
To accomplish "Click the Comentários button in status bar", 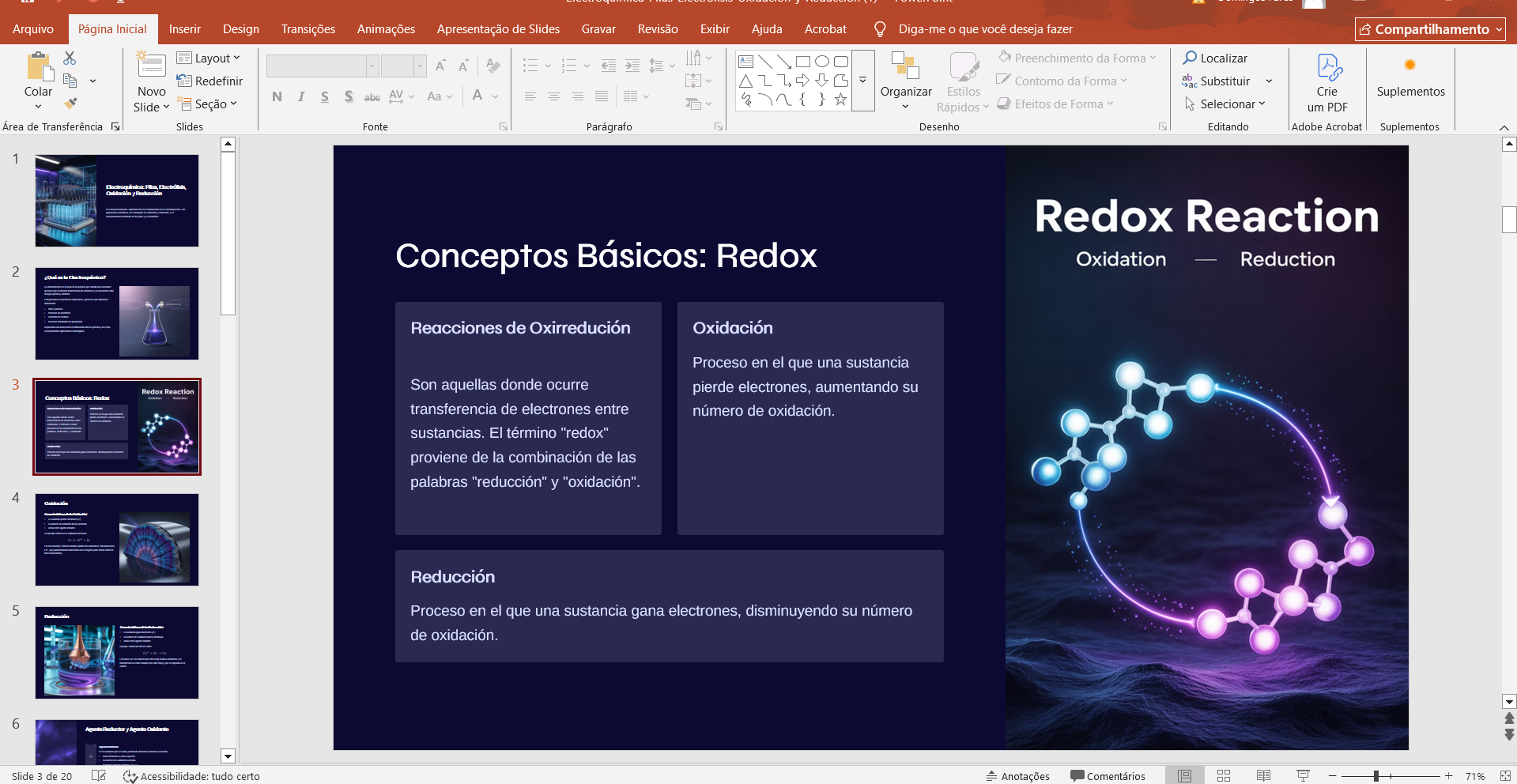I will [x=1108, y=776].
